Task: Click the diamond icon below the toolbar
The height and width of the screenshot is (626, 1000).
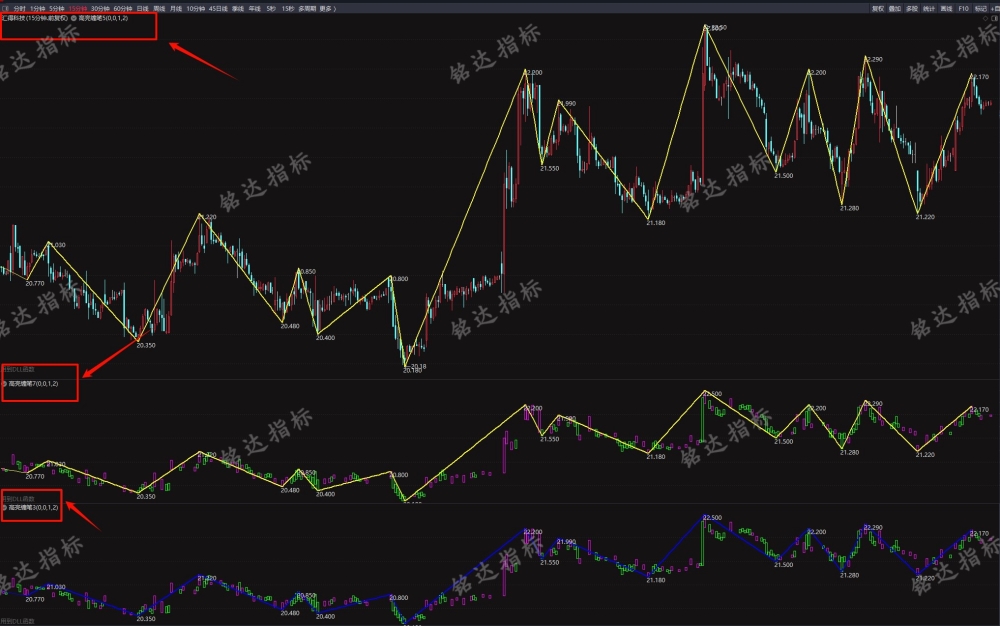Action: click(x=985, y=18)
